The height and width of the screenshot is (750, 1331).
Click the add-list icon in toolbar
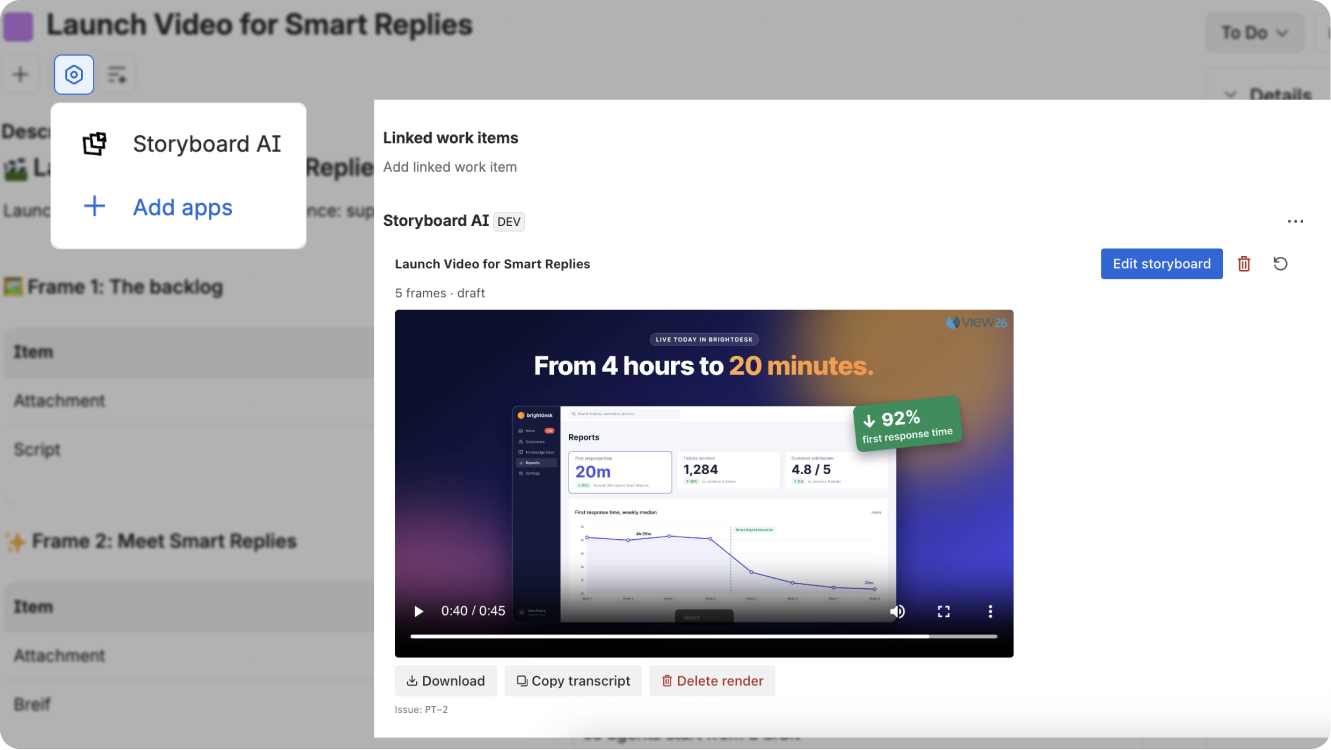[117, 75]
